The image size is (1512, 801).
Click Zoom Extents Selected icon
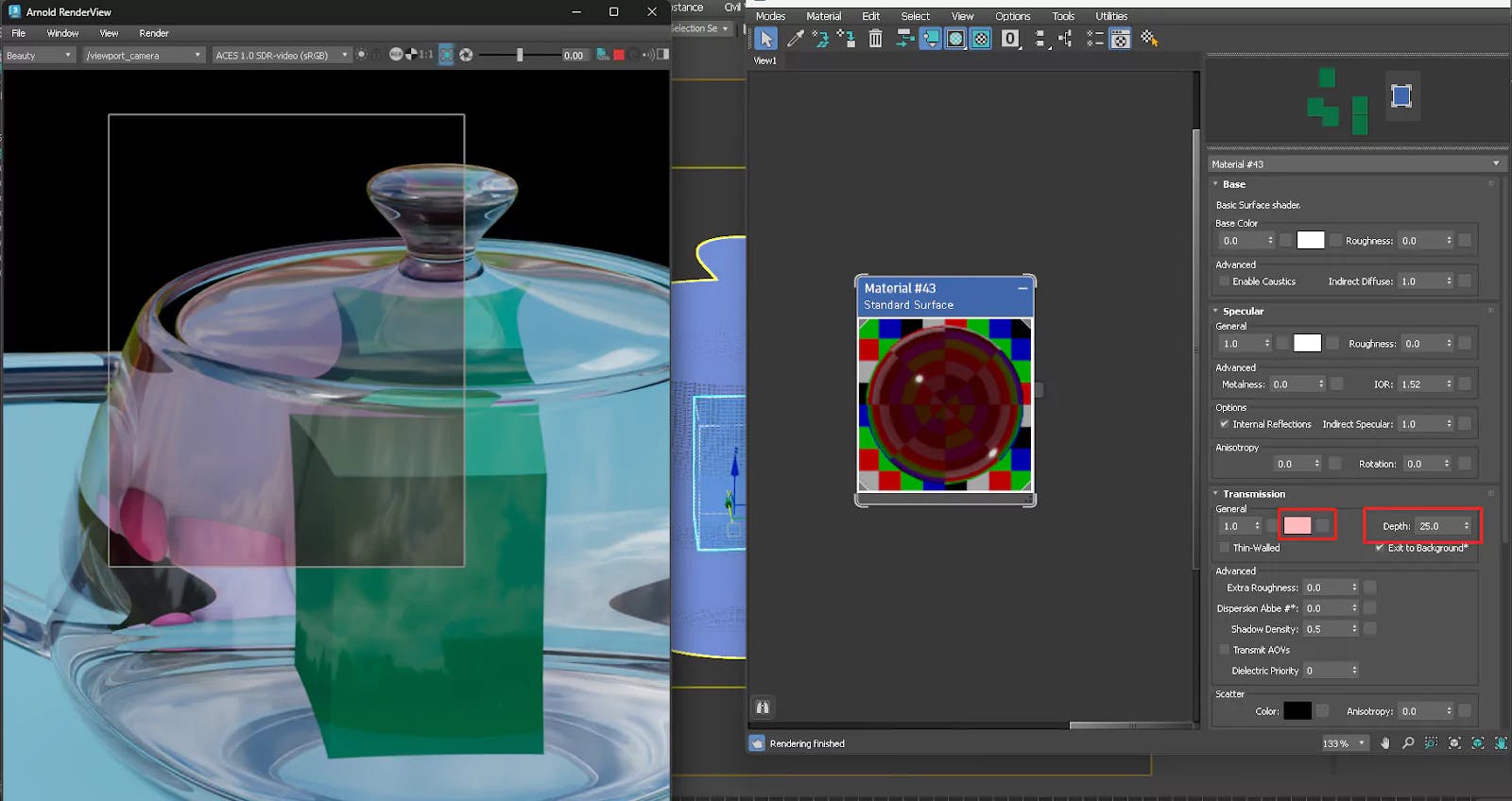(1477, 743)
